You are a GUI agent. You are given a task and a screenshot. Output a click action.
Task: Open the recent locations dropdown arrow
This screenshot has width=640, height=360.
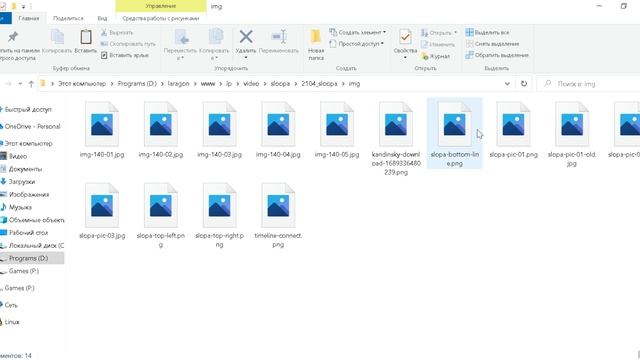pyautogui.click(x=20, y=84)
